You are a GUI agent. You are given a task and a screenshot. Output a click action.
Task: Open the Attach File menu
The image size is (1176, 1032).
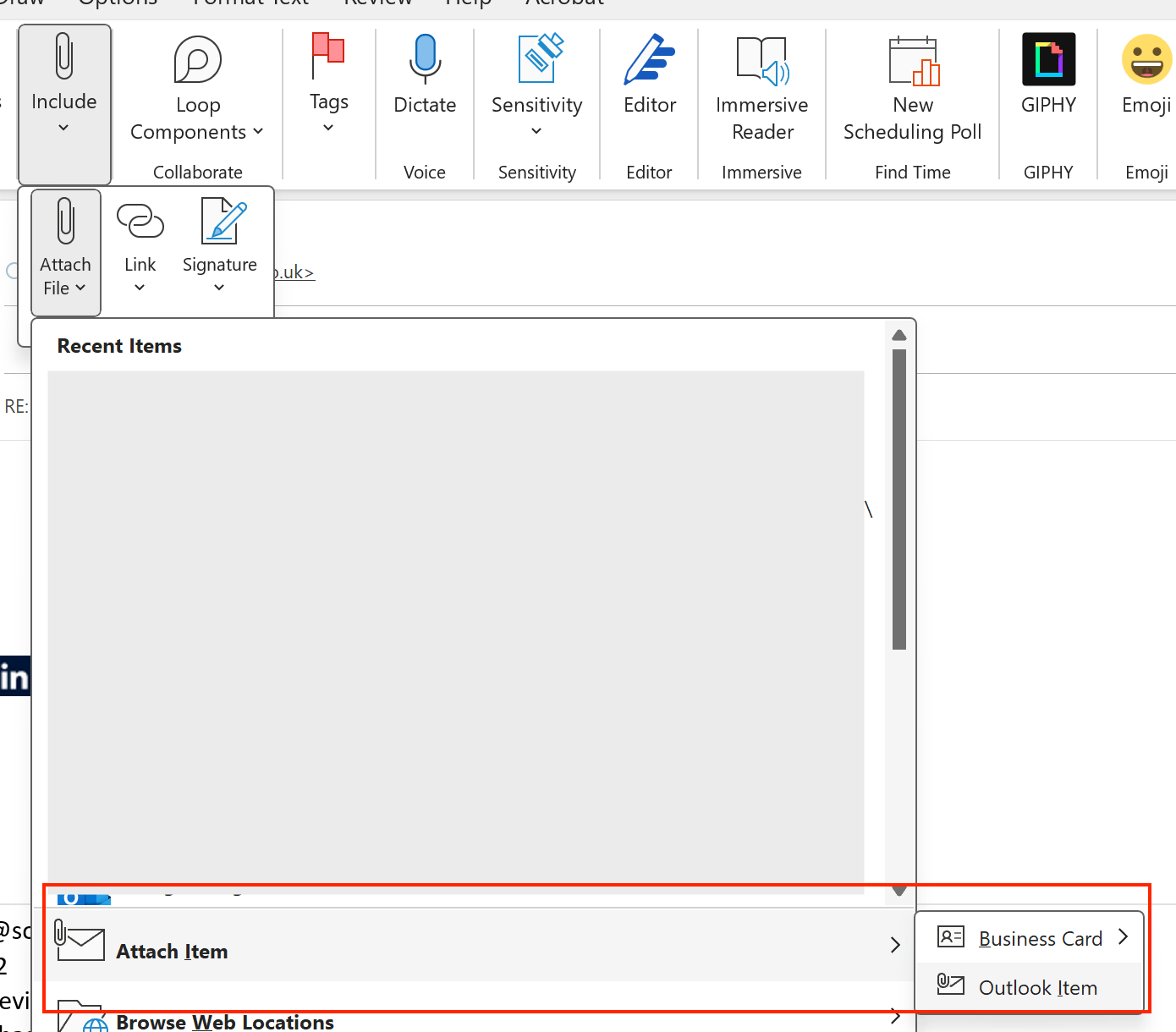(x=65, y=250)
